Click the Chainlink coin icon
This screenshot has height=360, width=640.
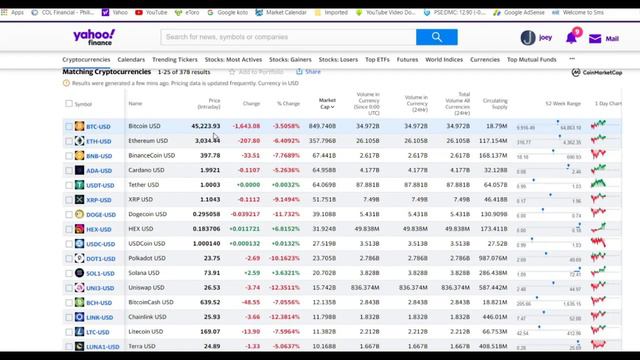click(80, 317)
